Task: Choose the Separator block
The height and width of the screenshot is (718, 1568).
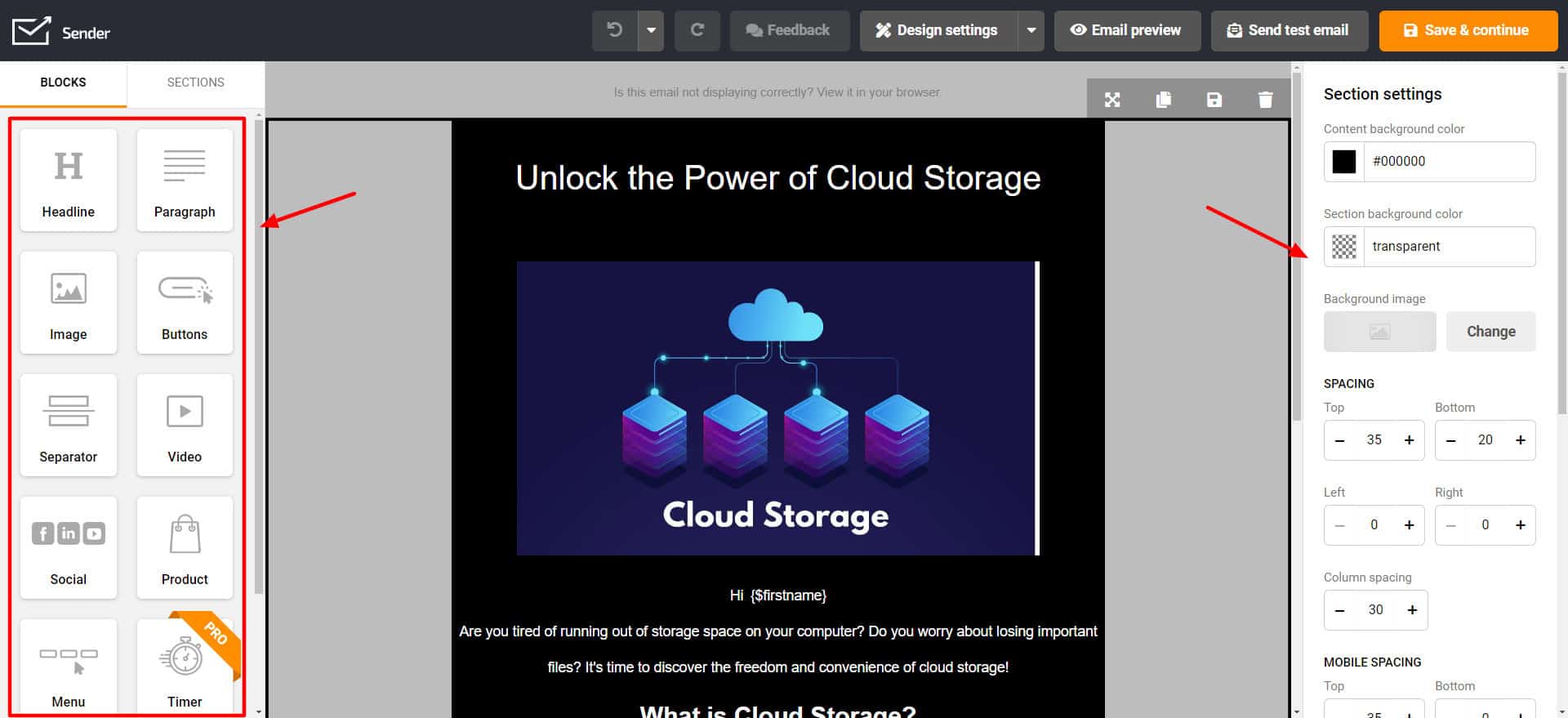Action: click(69, 426)
